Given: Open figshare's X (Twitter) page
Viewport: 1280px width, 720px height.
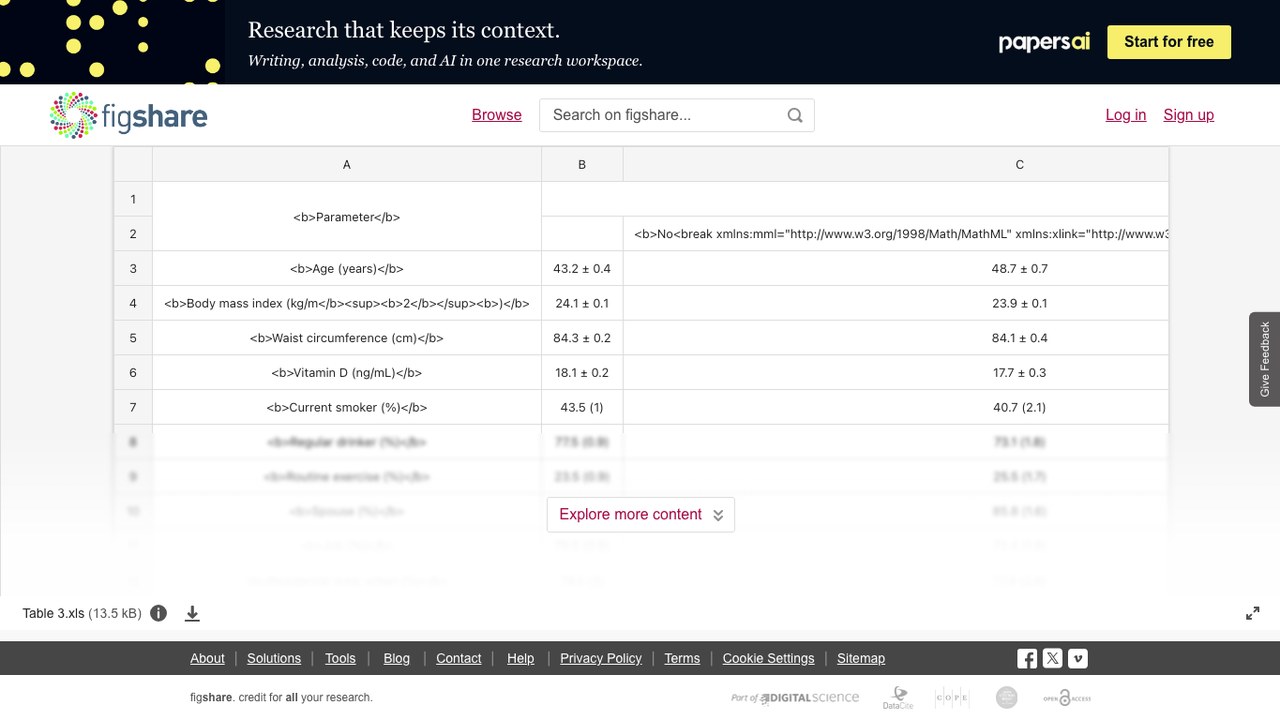Looking at the screenshot, I should (1052, 658).
